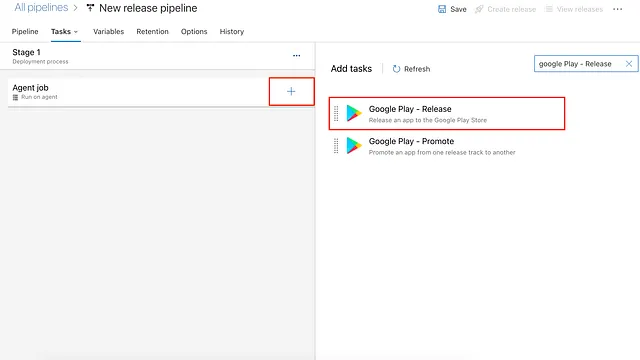Click the Run on agent server icon

click(16, 97)
